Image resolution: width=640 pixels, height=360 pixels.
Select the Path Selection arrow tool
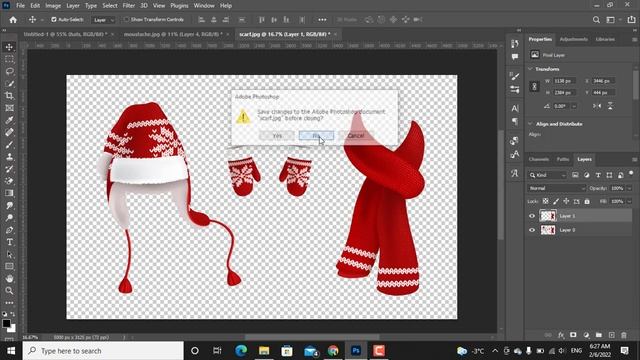click(9, 254)
